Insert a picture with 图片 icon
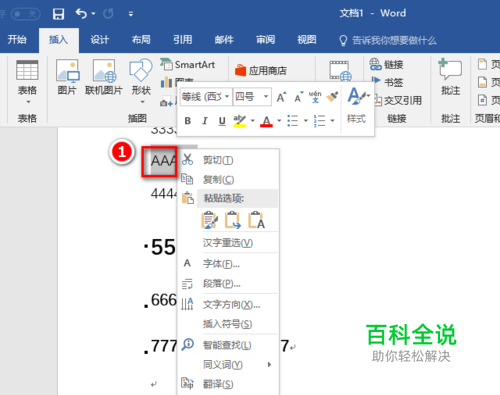 pyautogui.click(x=68, y=77)
